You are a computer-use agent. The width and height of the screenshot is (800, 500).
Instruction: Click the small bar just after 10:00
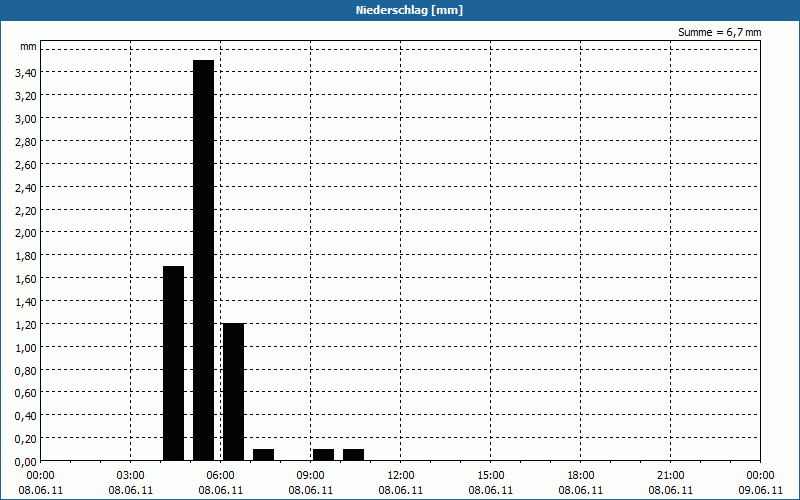coord(354,455)
